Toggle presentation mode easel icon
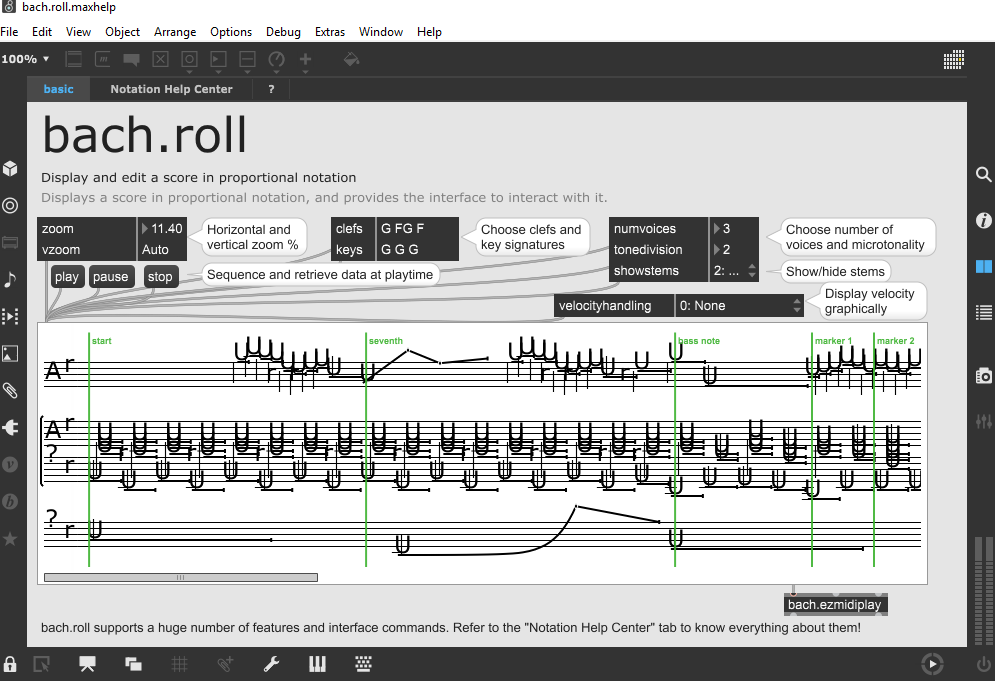 pos(87,664)
